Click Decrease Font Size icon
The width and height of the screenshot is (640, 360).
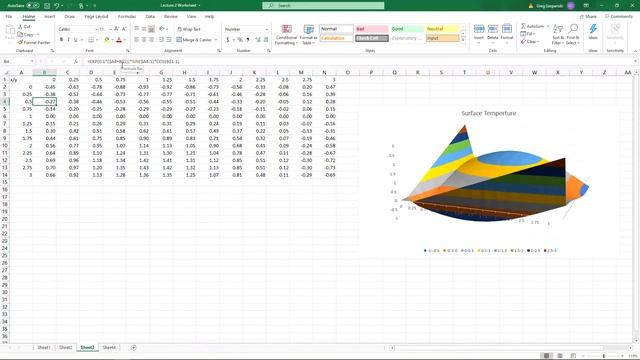pos(124,29)
